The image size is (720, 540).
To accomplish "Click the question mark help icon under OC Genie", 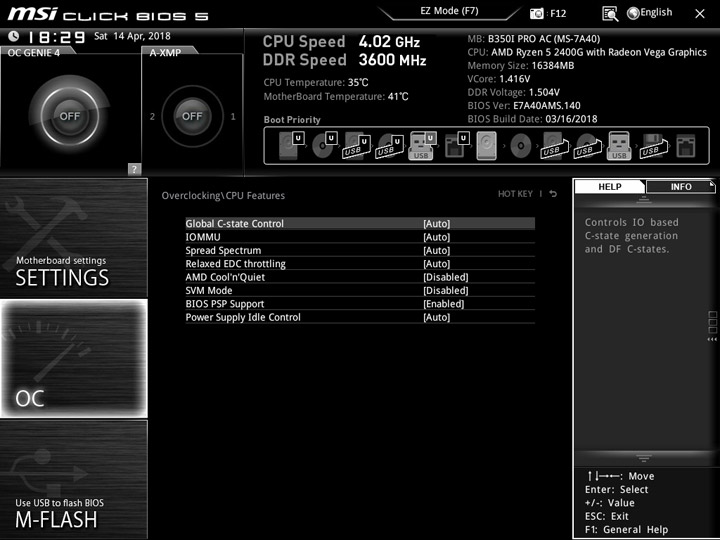I will (134, 169).
